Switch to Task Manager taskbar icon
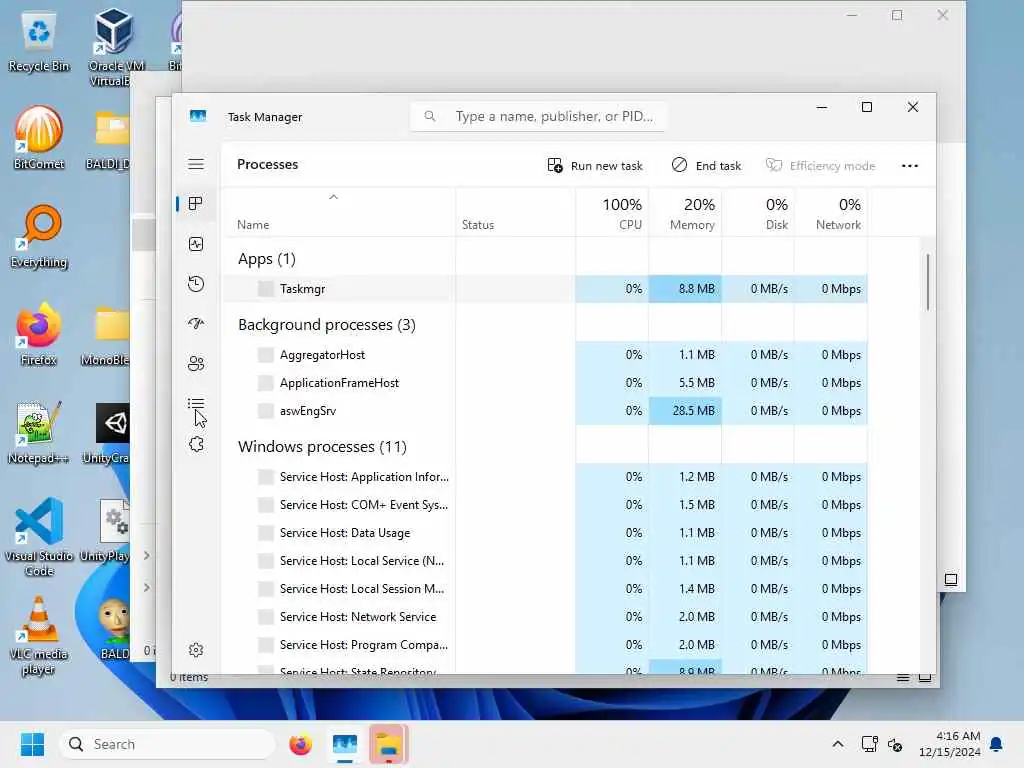The image size is (1024, 768). (x=345, y=744)
